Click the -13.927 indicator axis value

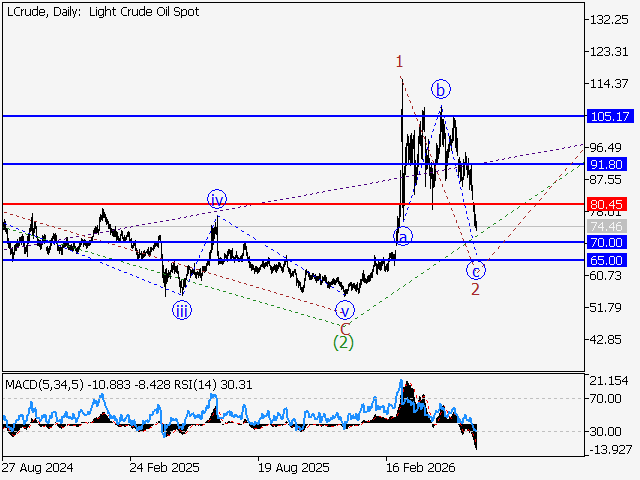pos(610,450)
